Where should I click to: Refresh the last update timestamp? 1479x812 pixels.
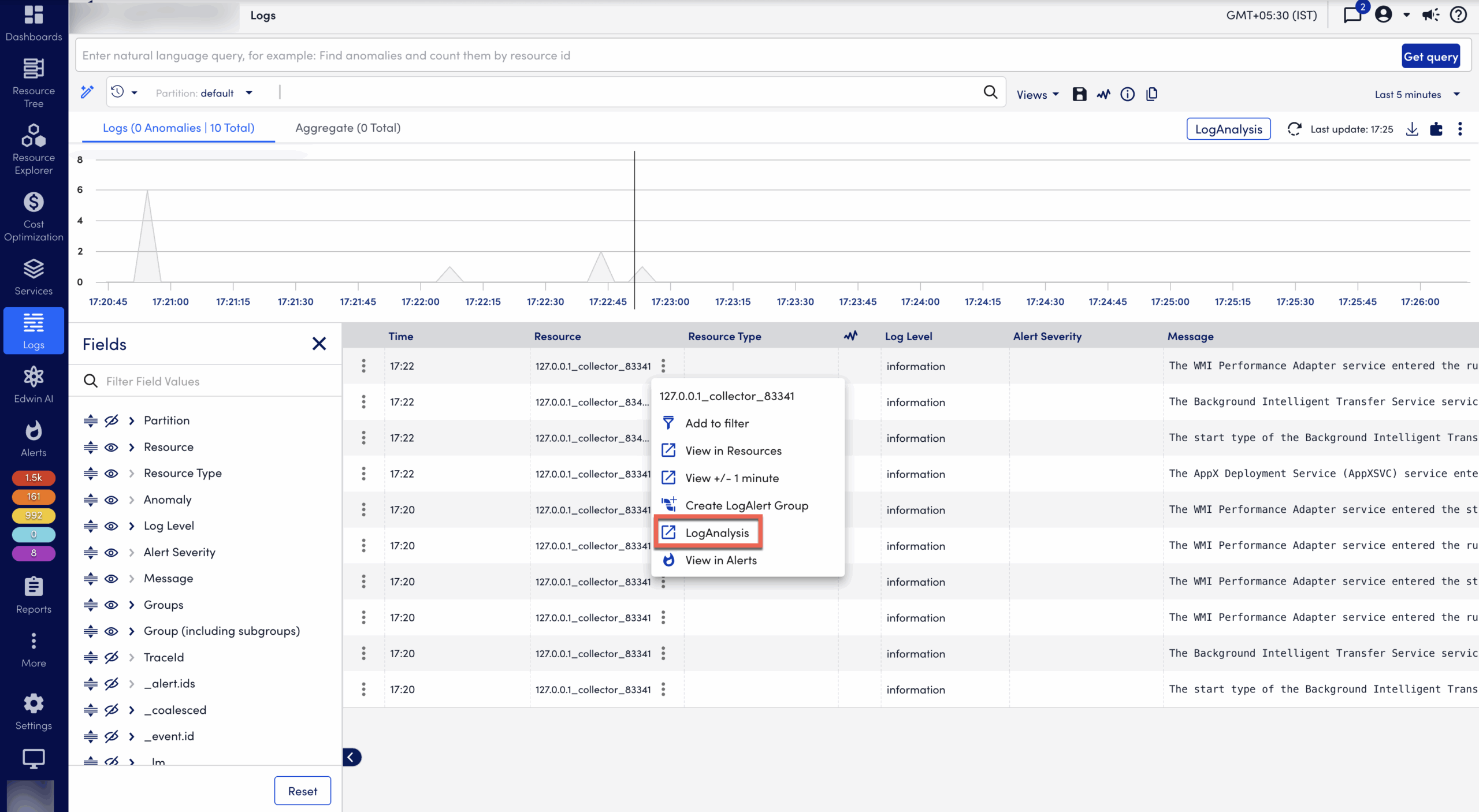(1294, 129)
